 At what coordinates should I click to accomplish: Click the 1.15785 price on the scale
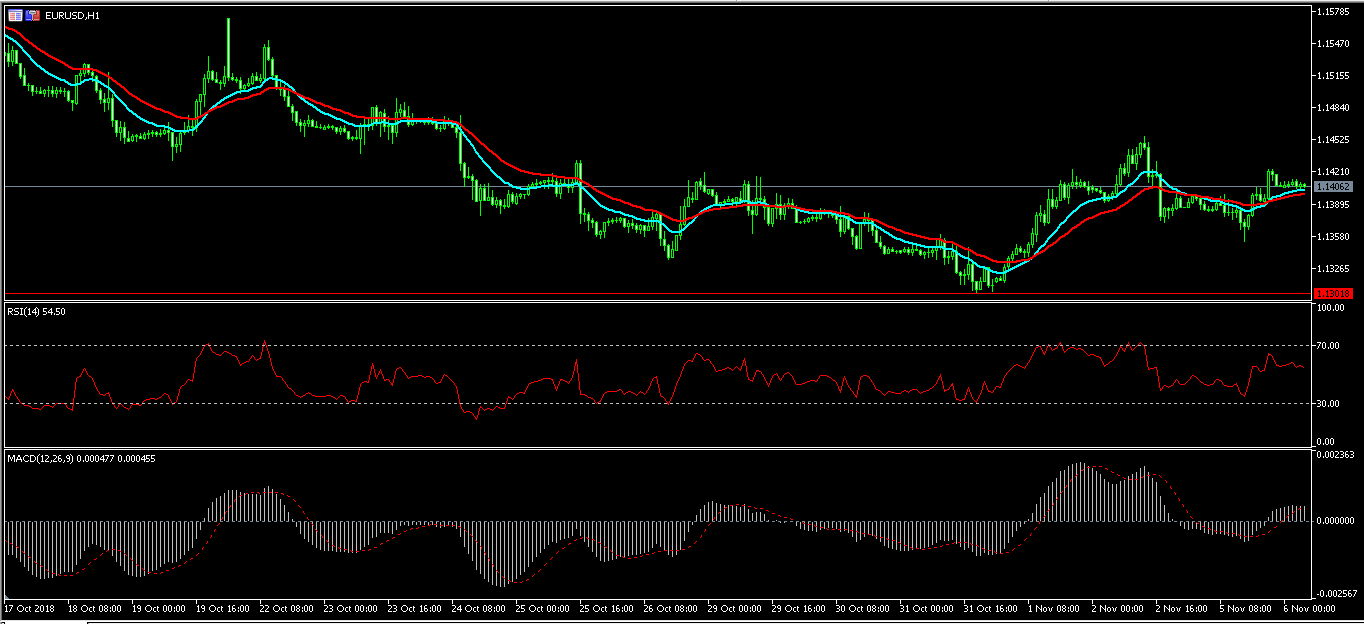coord(1335,12)
